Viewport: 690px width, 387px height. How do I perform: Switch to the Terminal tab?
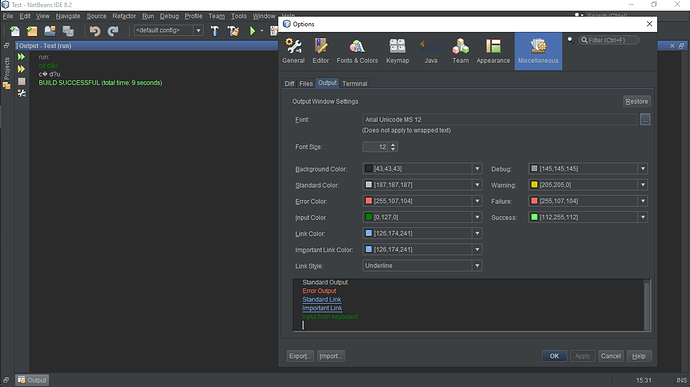pyautogui.click(x=354, y=84)
